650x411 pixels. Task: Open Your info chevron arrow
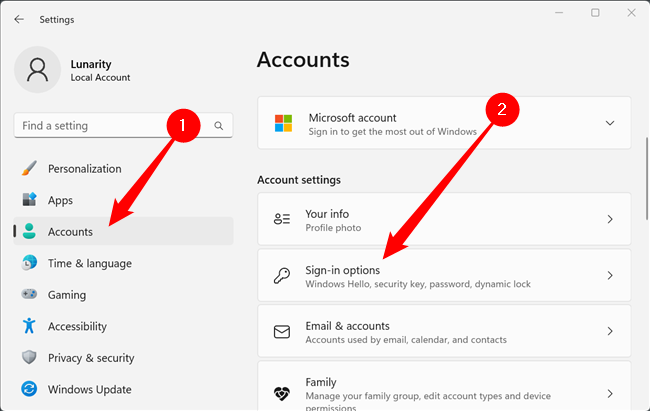pos(610,219)
